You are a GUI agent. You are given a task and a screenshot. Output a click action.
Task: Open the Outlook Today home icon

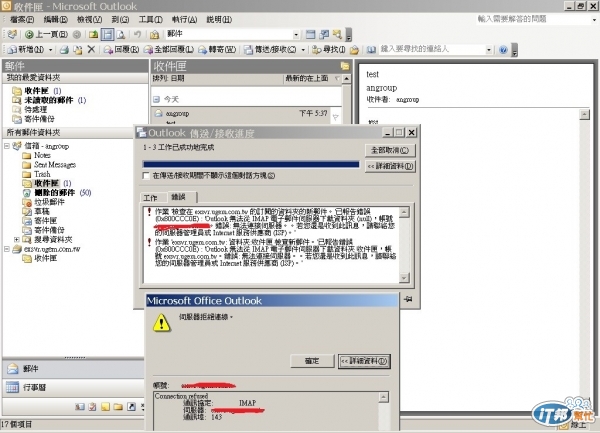154,35
